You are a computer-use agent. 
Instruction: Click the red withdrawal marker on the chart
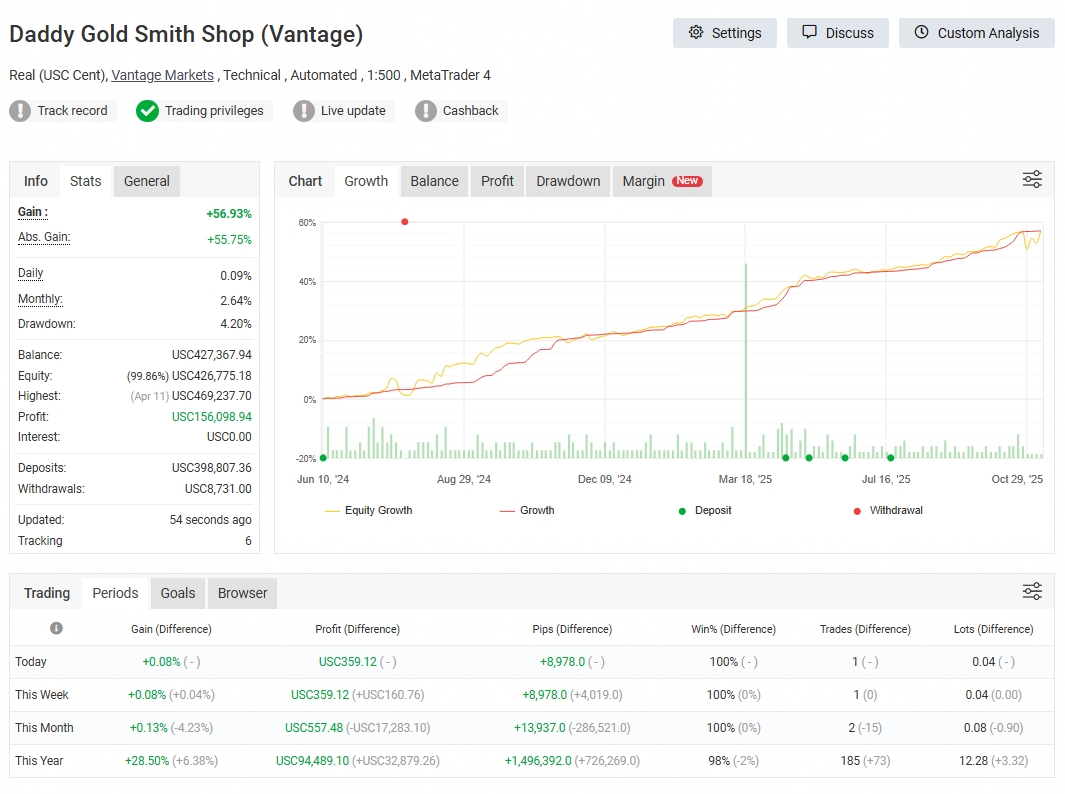404,221
